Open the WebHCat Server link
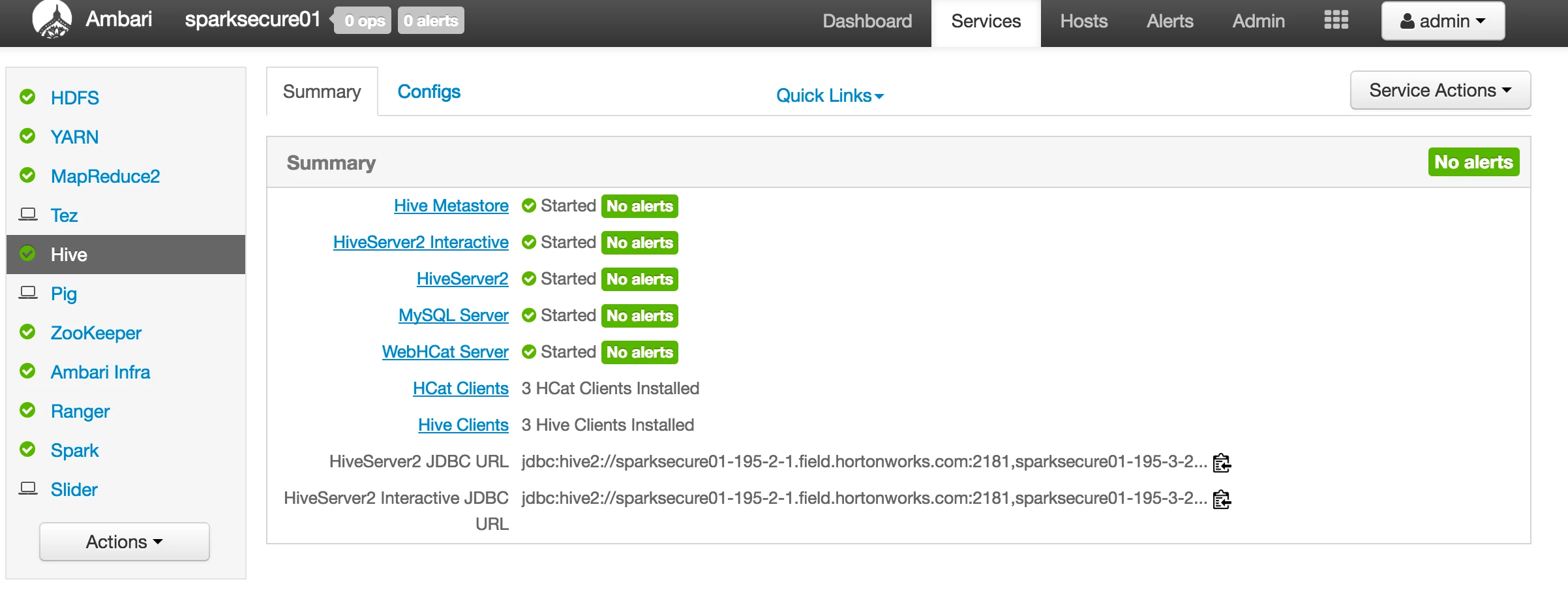Screen dimensions: 1568x590 [445, 352]
